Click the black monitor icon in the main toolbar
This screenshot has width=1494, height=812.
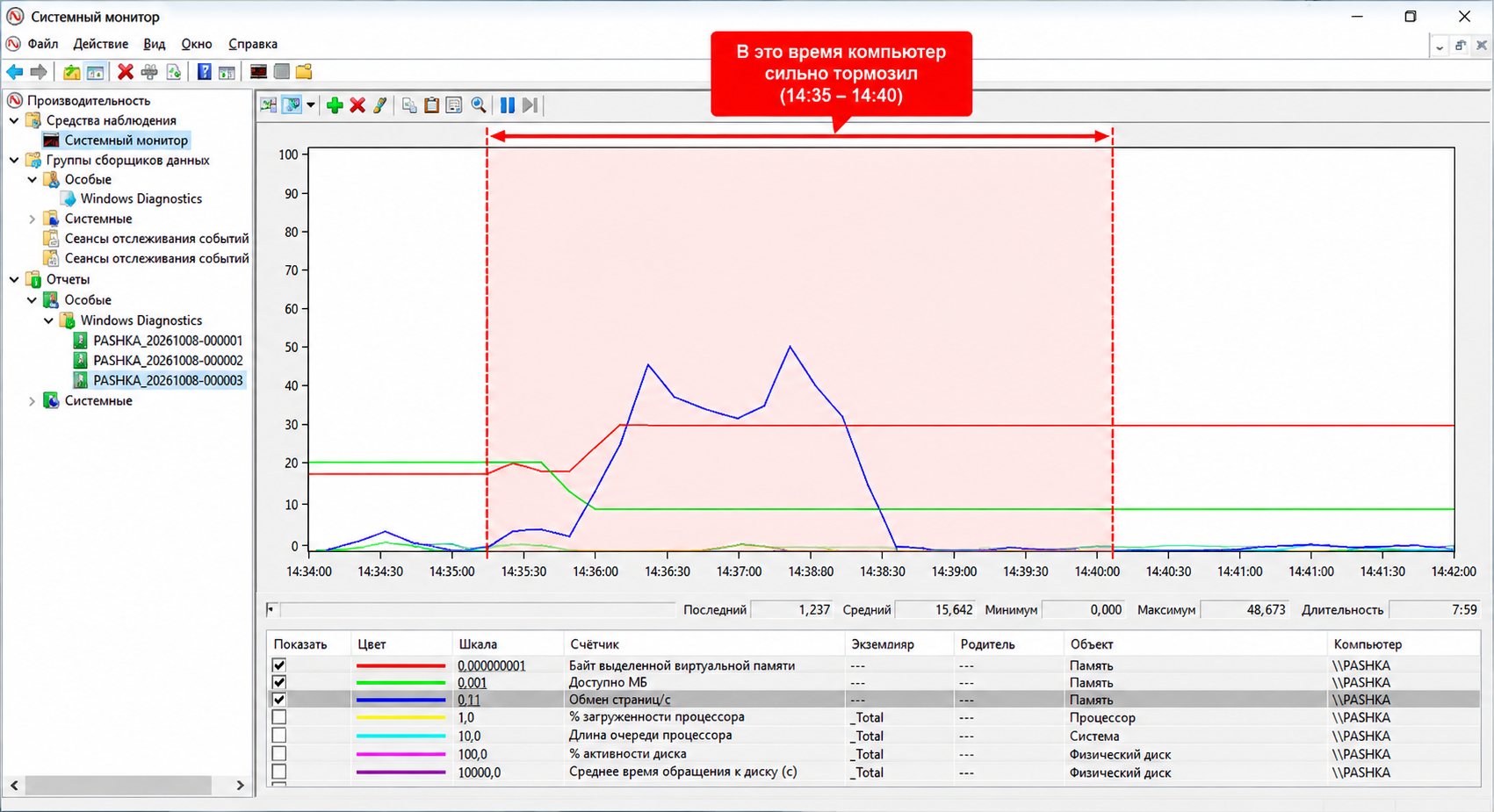(x=258, y=72)
